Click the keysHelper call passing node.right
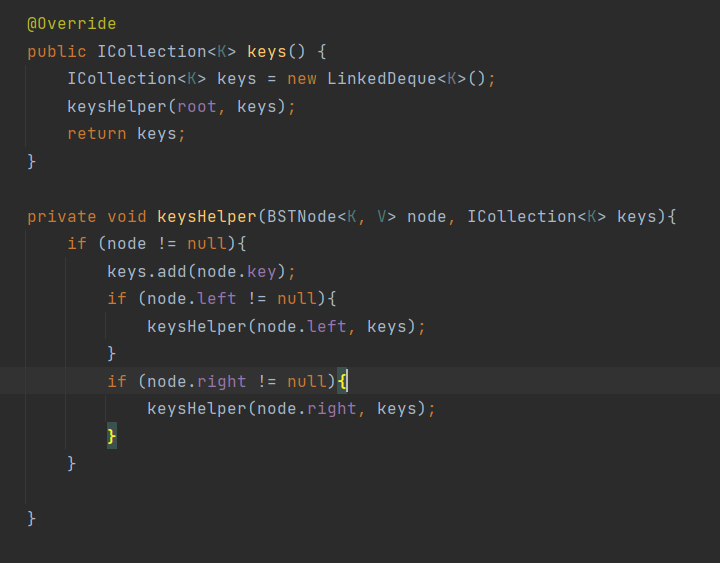Image resolution: width=720 pixels, height=563 pixels. click(x=196, y=408)
